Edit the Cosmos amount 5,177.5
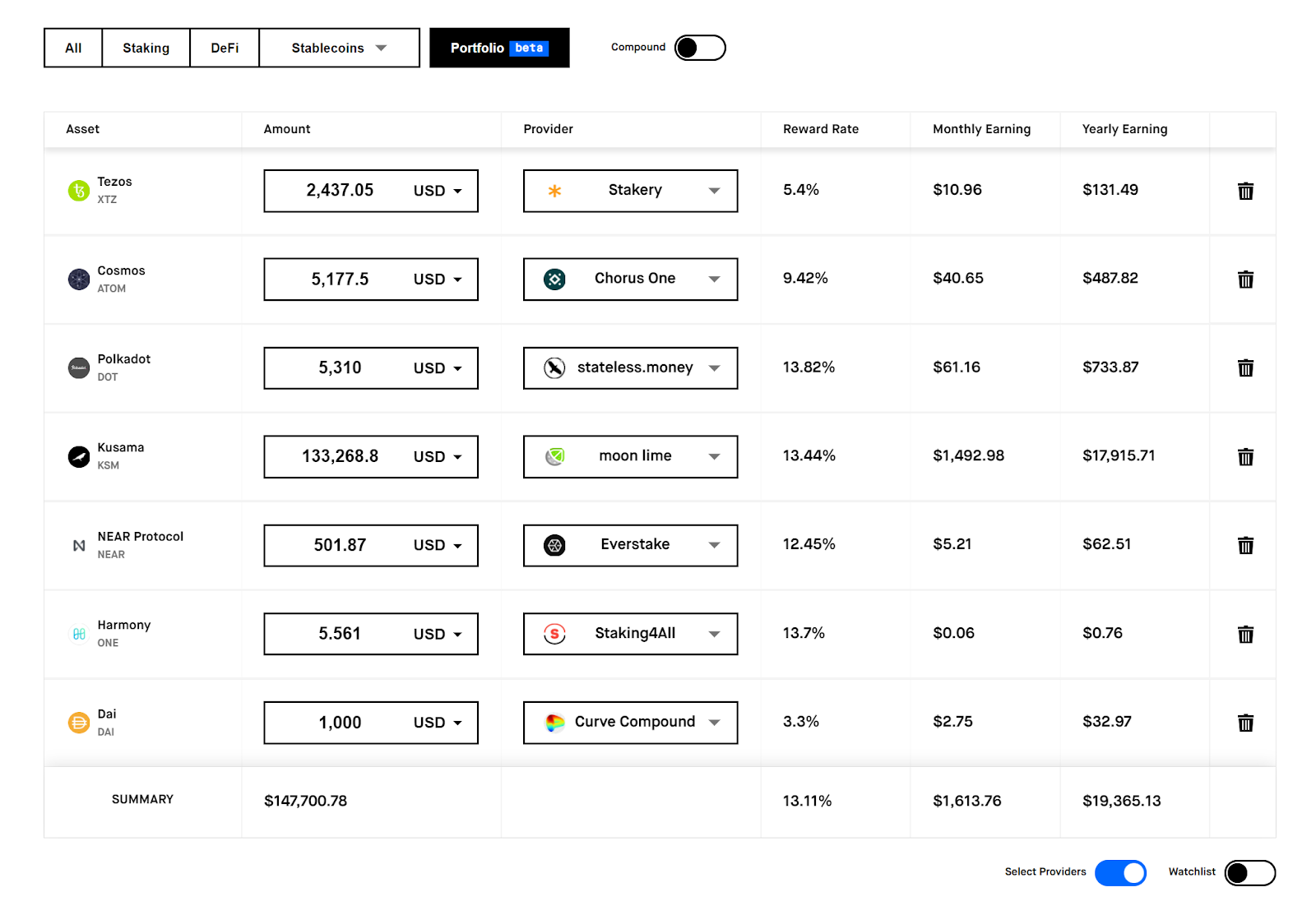Image resolution: width=1316 pixels, height=915 pixels. tap(340, 280)
